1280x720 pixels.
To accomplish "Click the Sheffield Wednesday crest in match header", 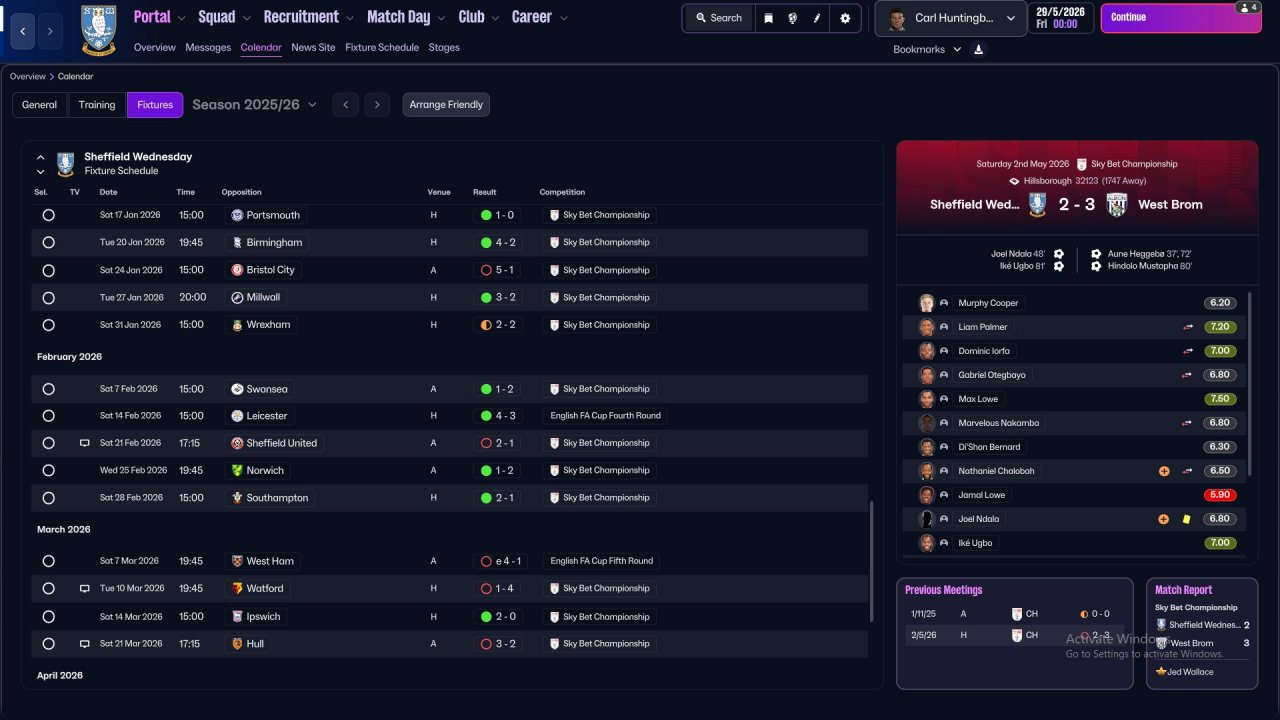I will 1038,204.
